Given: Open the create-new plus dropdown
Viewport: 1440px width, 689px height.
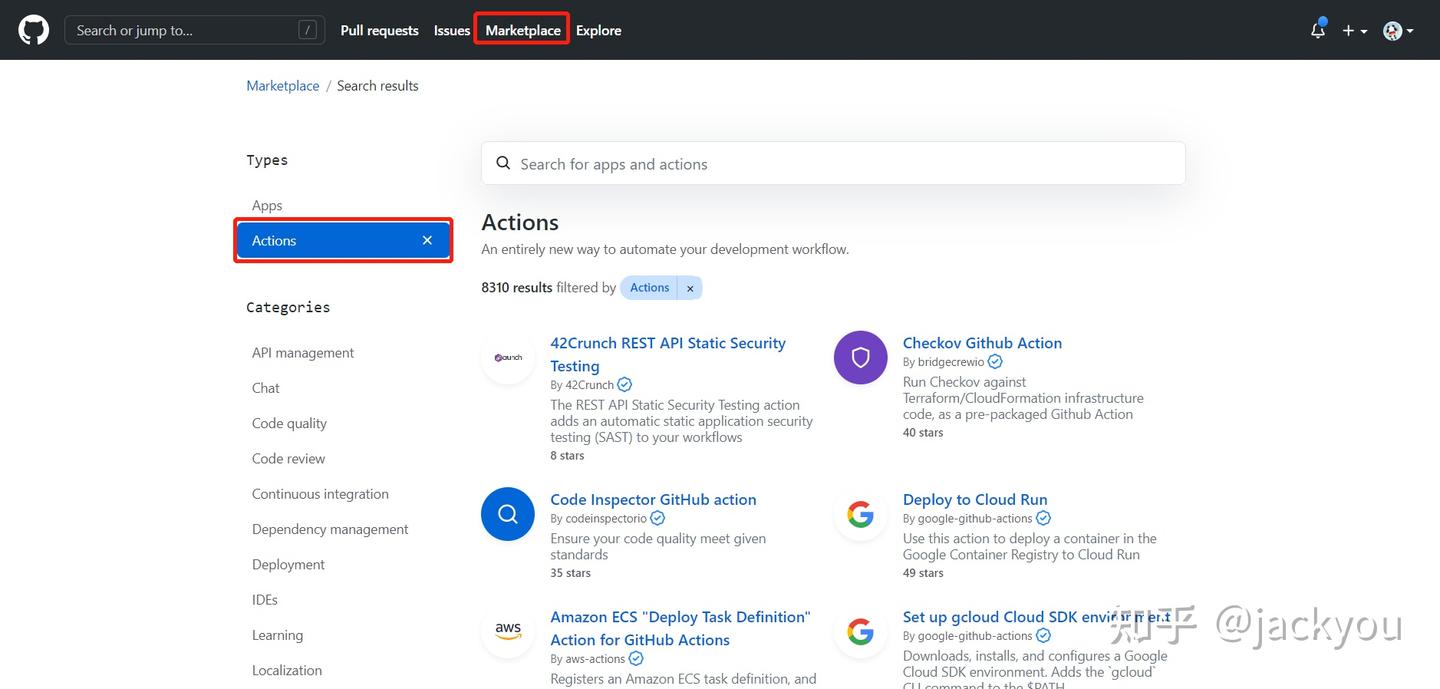Looking at the screenshot, I should 1354,31.
